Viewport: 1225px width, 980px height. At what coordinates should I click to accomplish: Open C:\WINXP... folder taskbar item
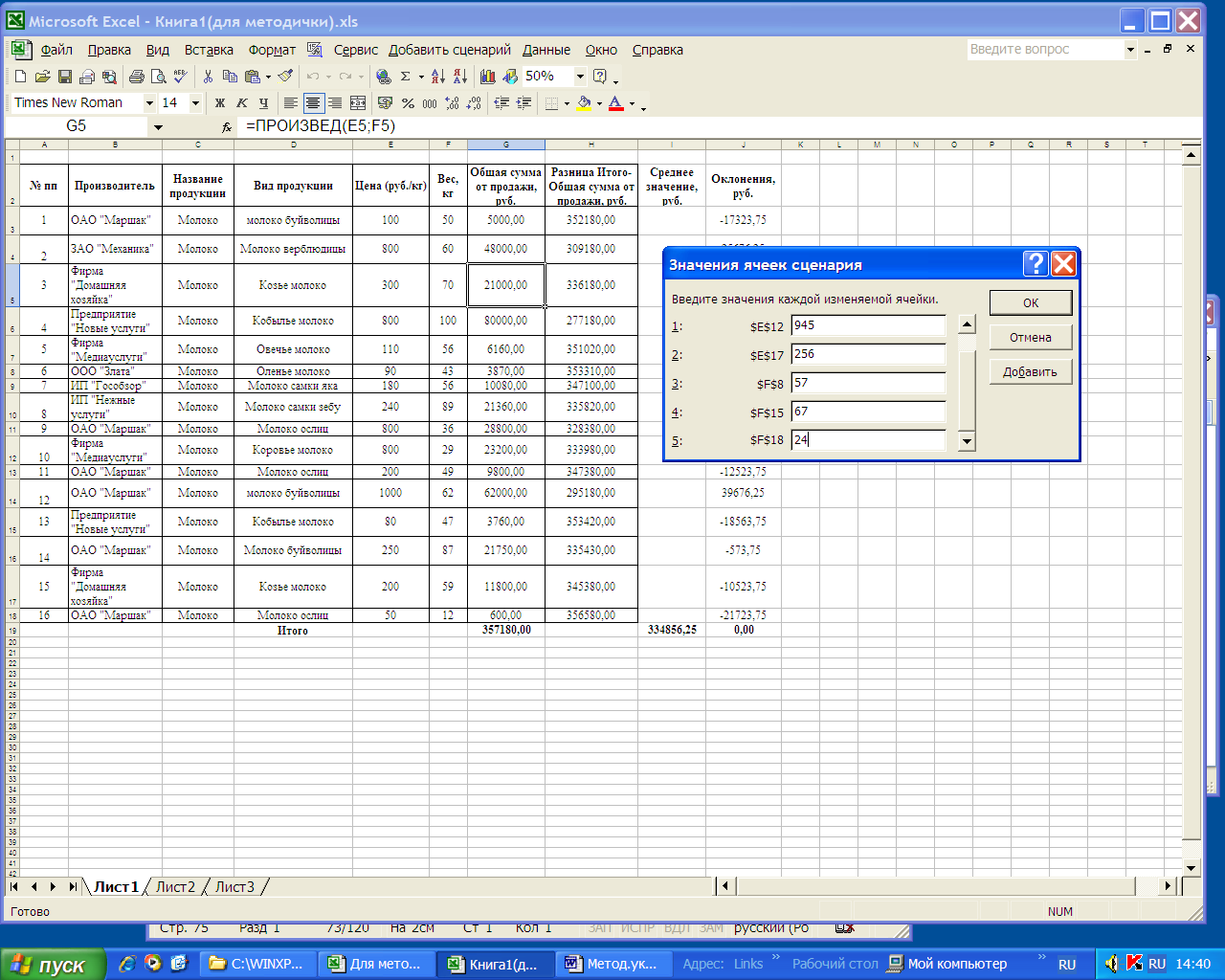pyautogui.click(x=257, y=964)
